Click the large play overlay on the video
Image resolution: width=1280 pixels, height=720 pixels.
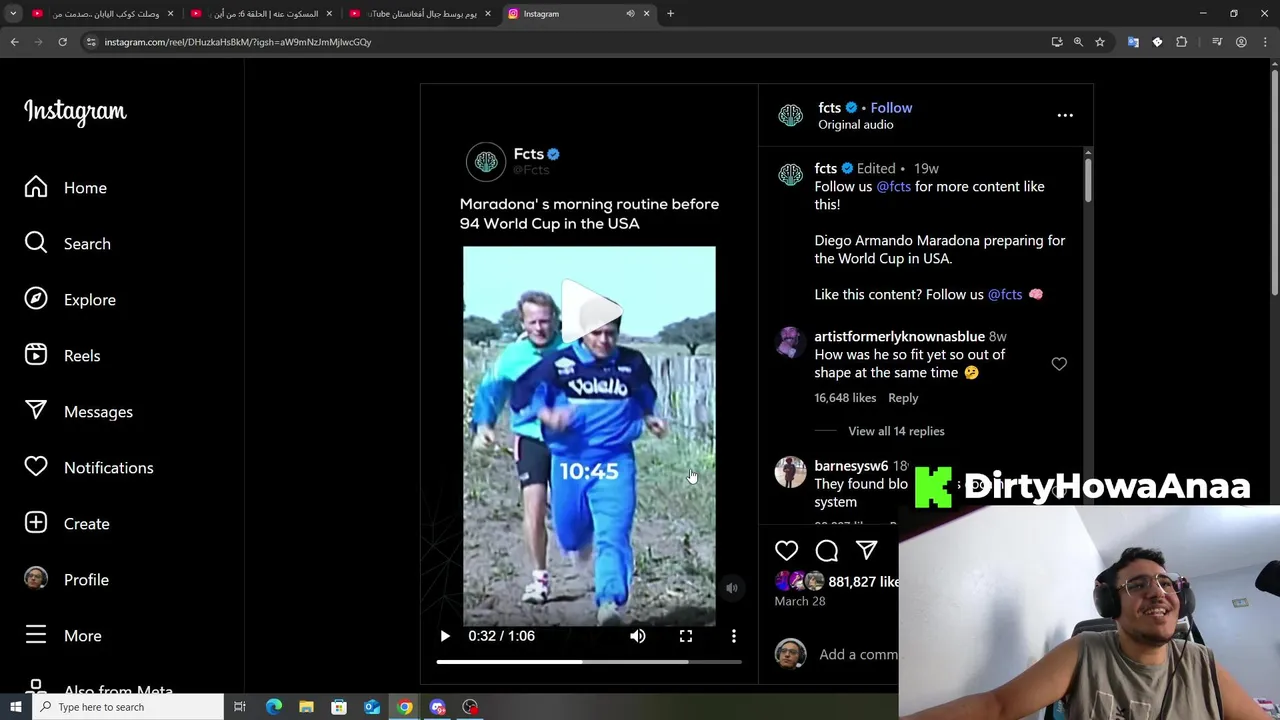[590, 312]
